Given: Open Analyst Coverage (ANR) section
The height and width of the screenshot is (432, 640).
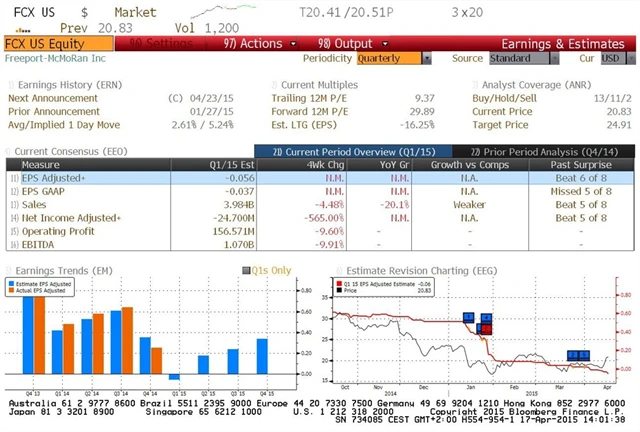Looking at the screenshot, I should [532, 85].
